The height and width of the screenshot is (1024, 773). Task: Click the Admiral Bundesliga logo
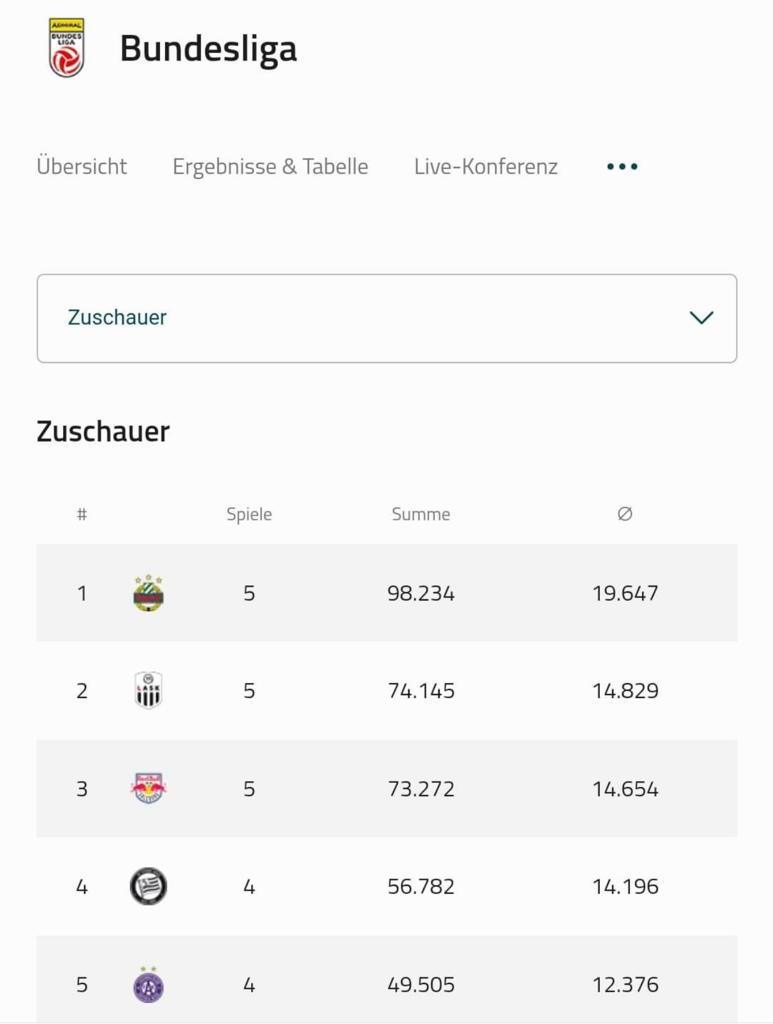click(66, 47)
